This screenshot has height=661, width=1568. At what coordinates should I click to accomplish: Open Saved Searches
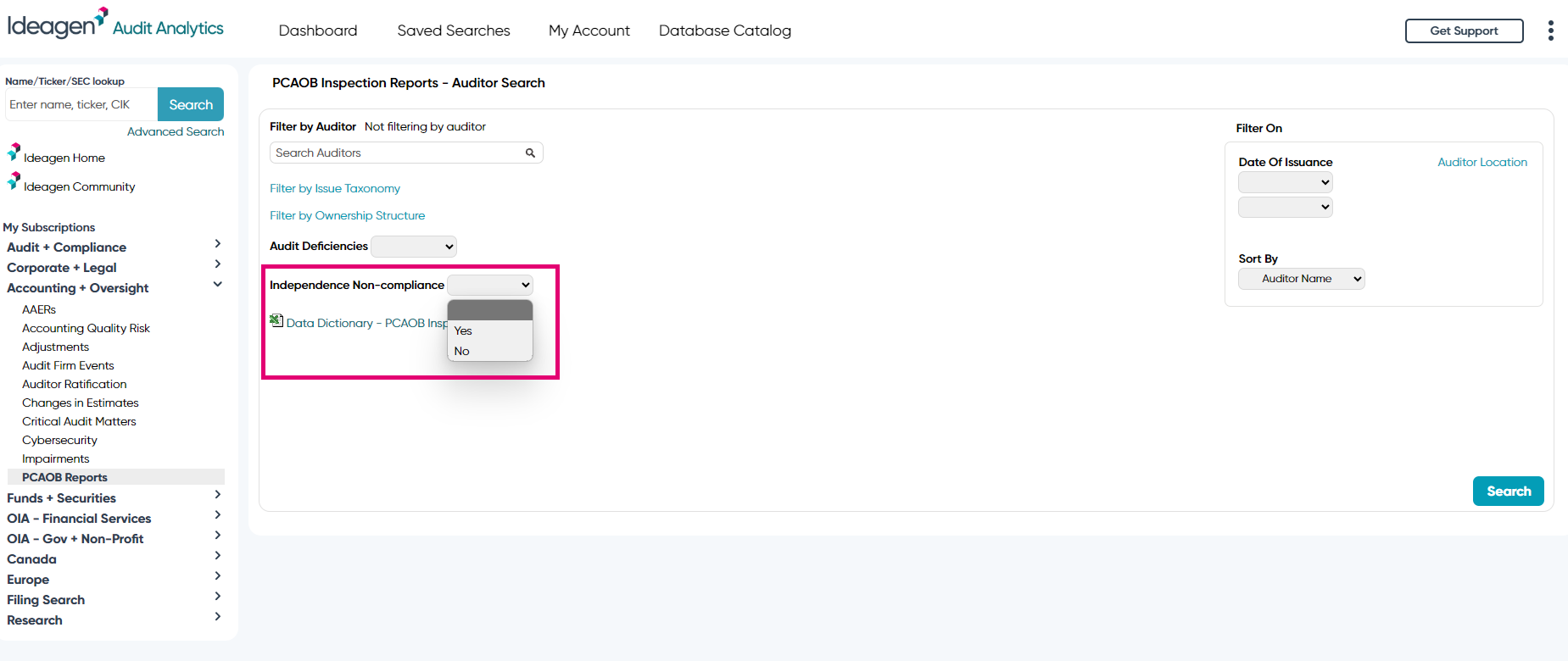(454, 31)
